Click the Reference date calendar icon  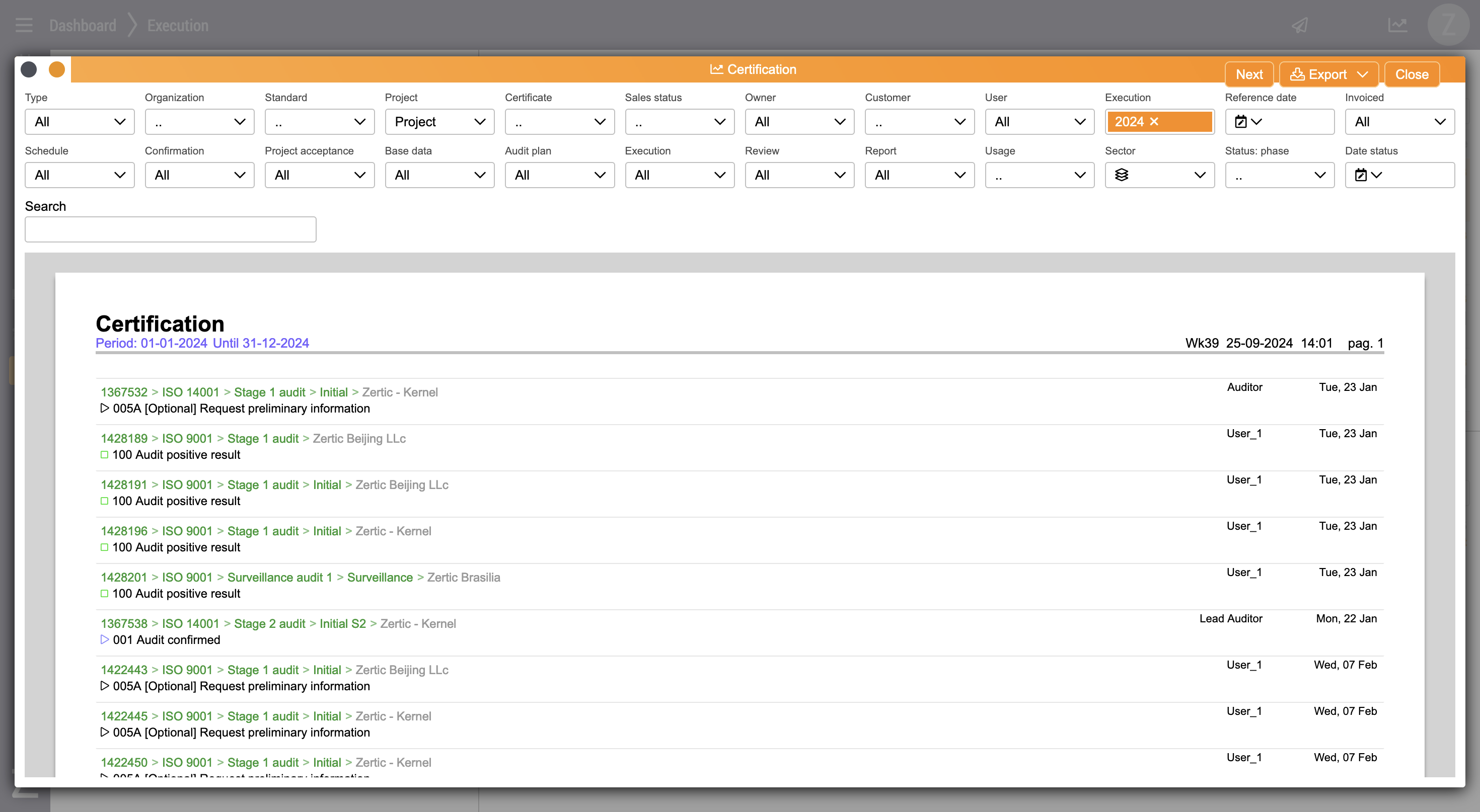pos(1240,122)
